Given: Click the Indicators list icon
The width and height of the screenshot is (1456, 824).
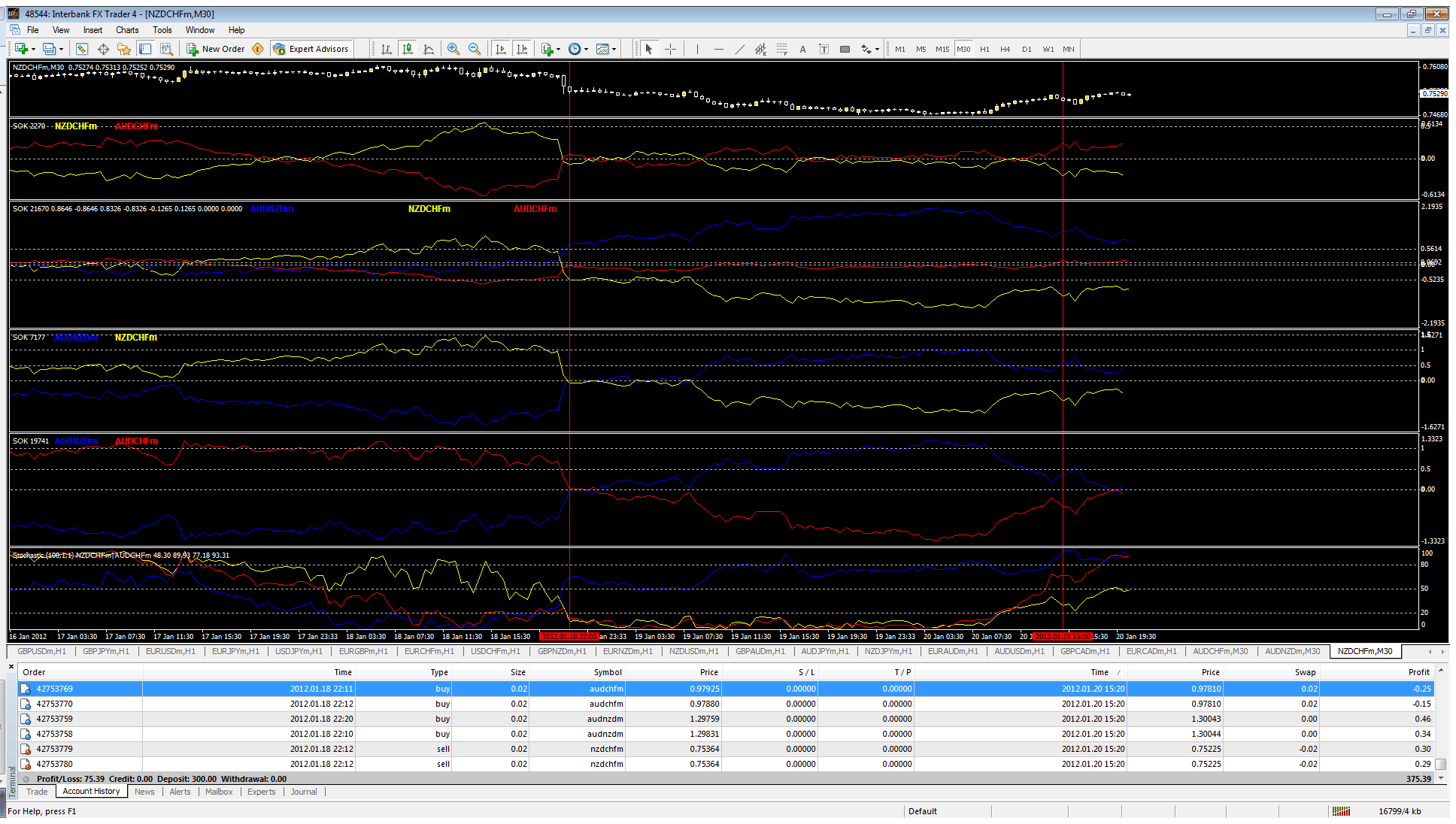Looking at the screenshot, I should tap(547, 49).
